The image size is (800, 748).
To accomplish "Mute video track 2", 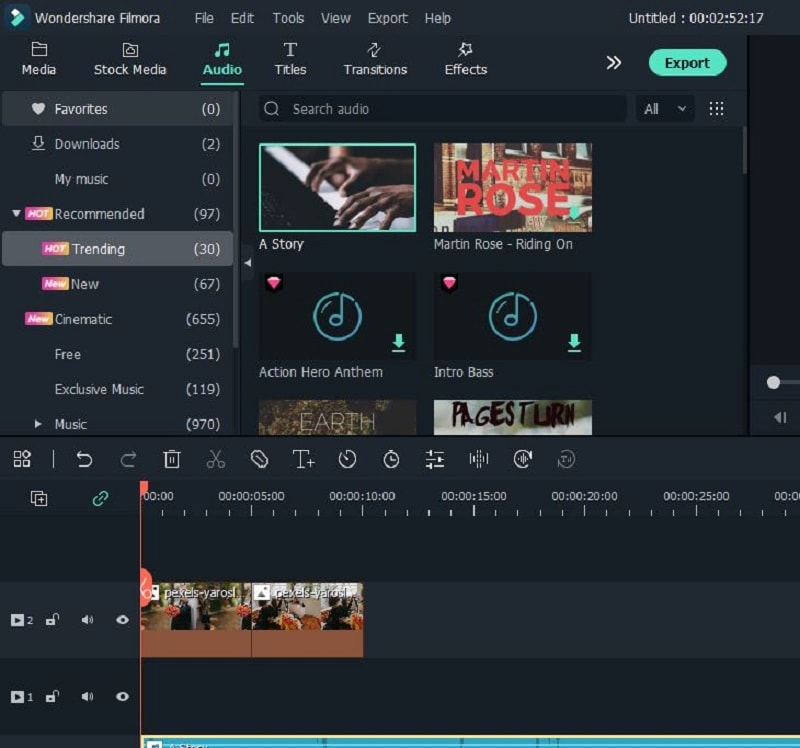I will [x=87, y=619].
